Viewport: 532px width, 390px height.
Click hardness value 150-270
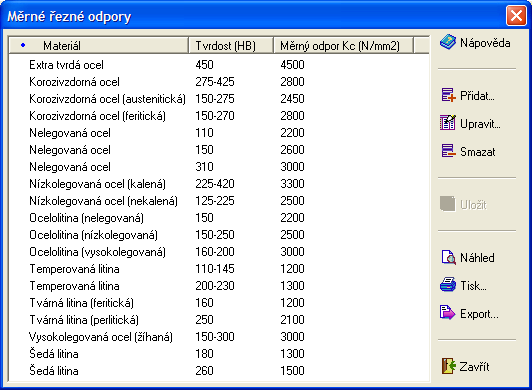215,116
